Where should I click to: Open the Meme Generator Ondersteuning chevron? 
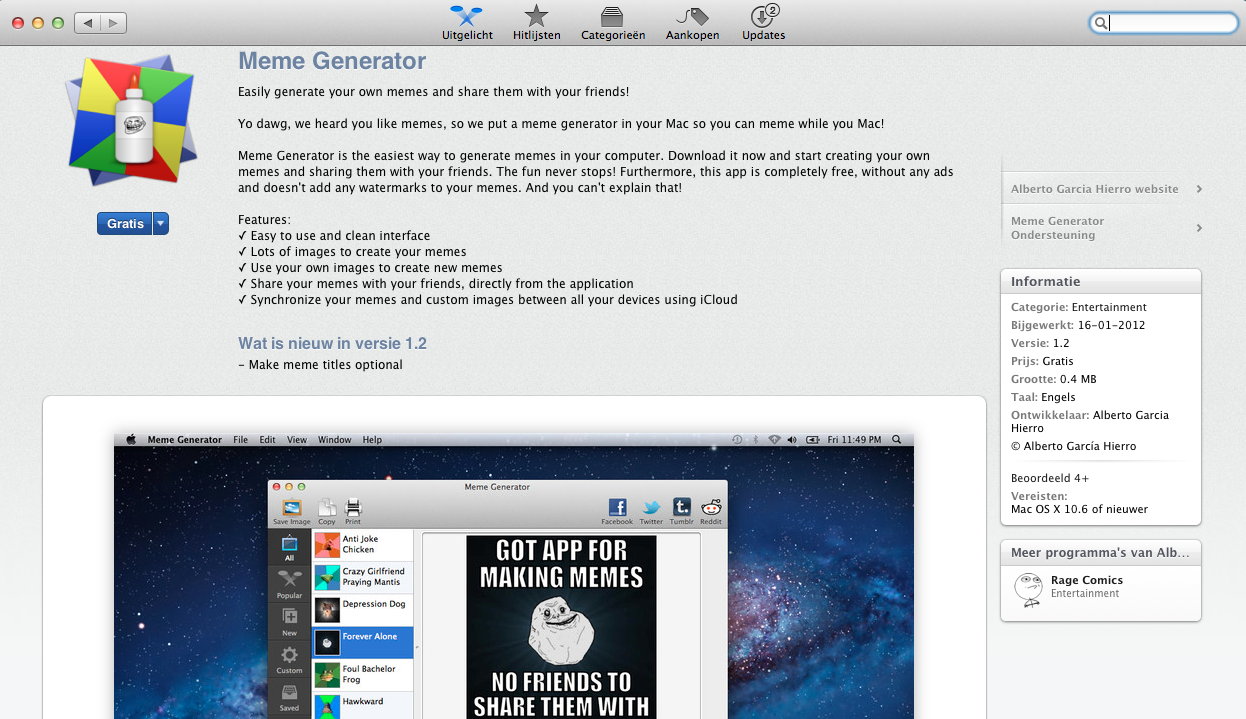tap(1198, 228)
